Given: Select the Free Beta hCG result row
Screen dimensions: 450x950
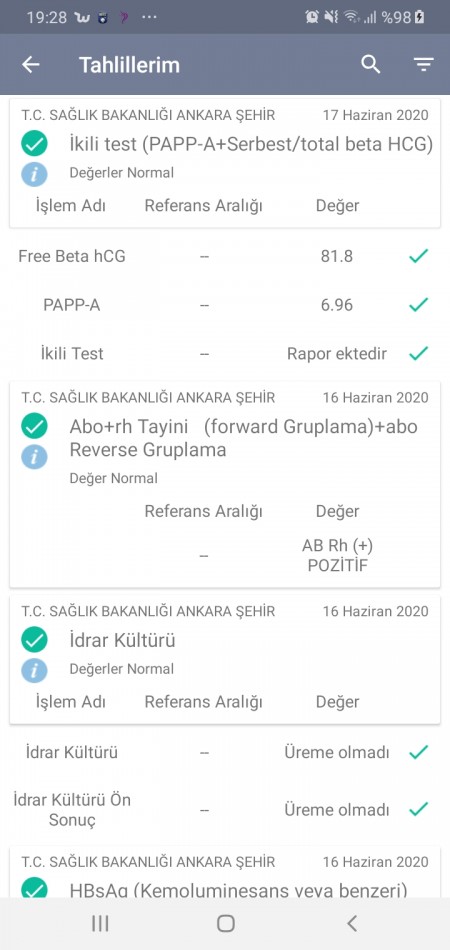Looking at the screenshot, I should [x=225, y=256].
